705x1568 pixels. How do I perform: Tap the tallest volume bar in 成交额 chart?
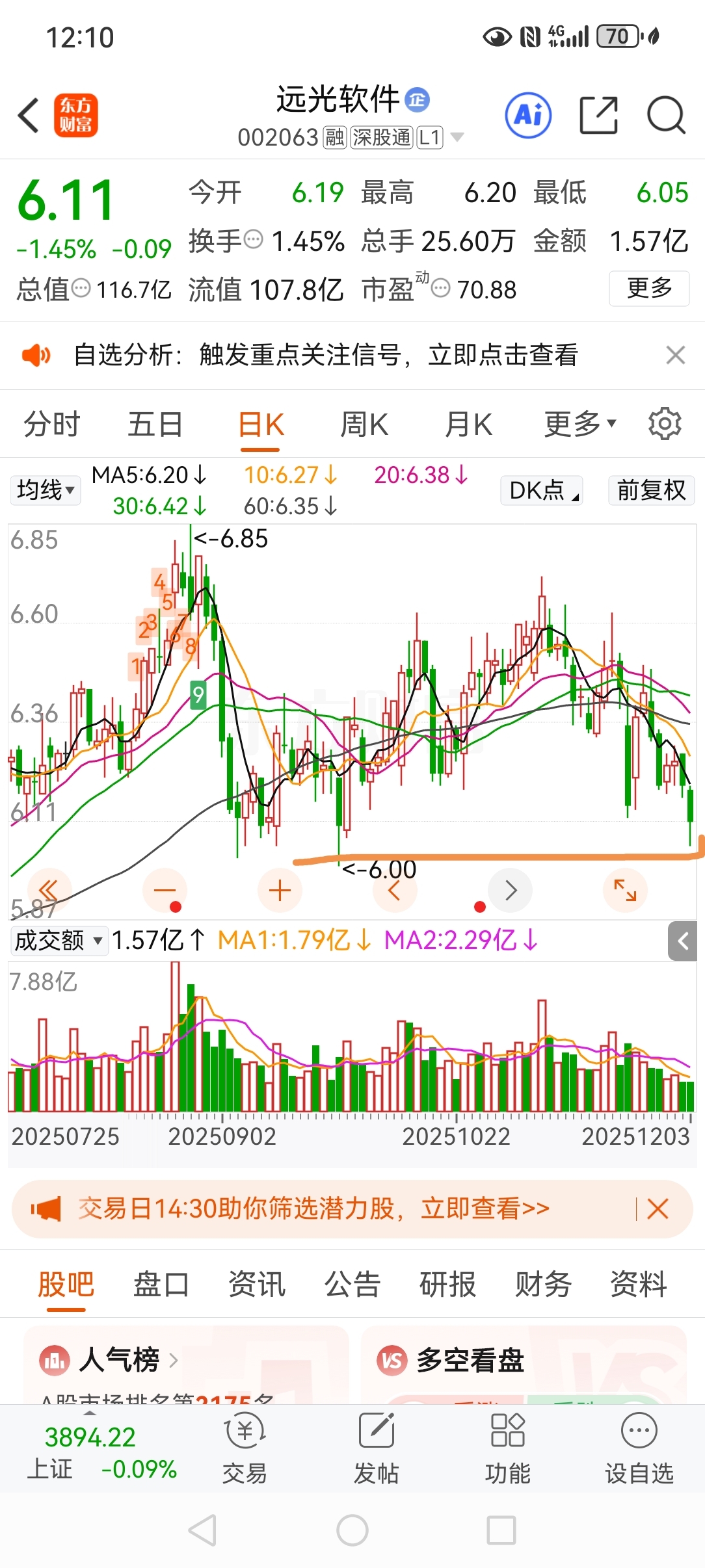(175, 1036)
